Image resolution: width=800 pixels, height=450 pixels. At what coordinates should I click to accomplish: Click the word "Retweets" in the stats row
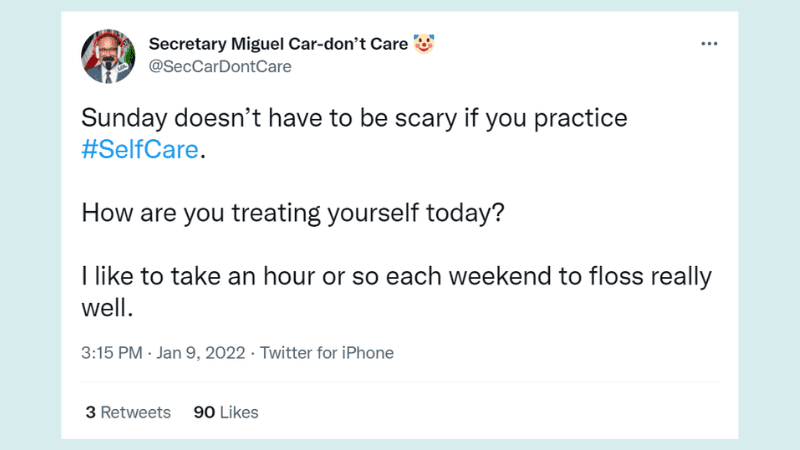tap(136, 412)
